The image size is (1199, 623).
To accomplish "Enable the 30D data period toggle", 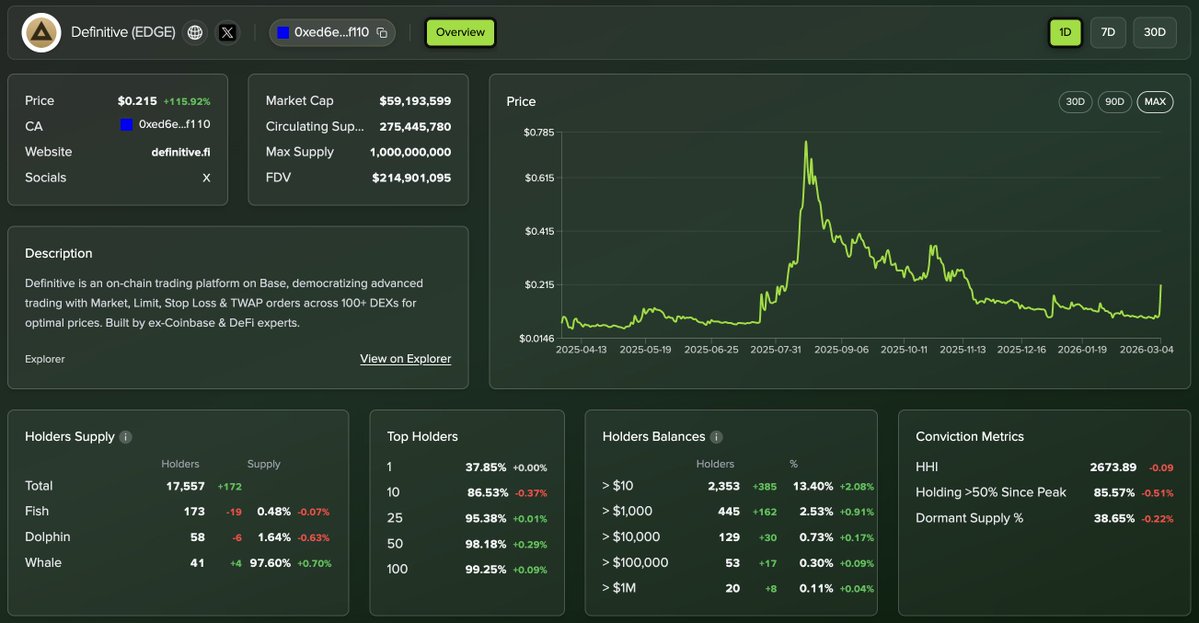I will pos(1154,32).
